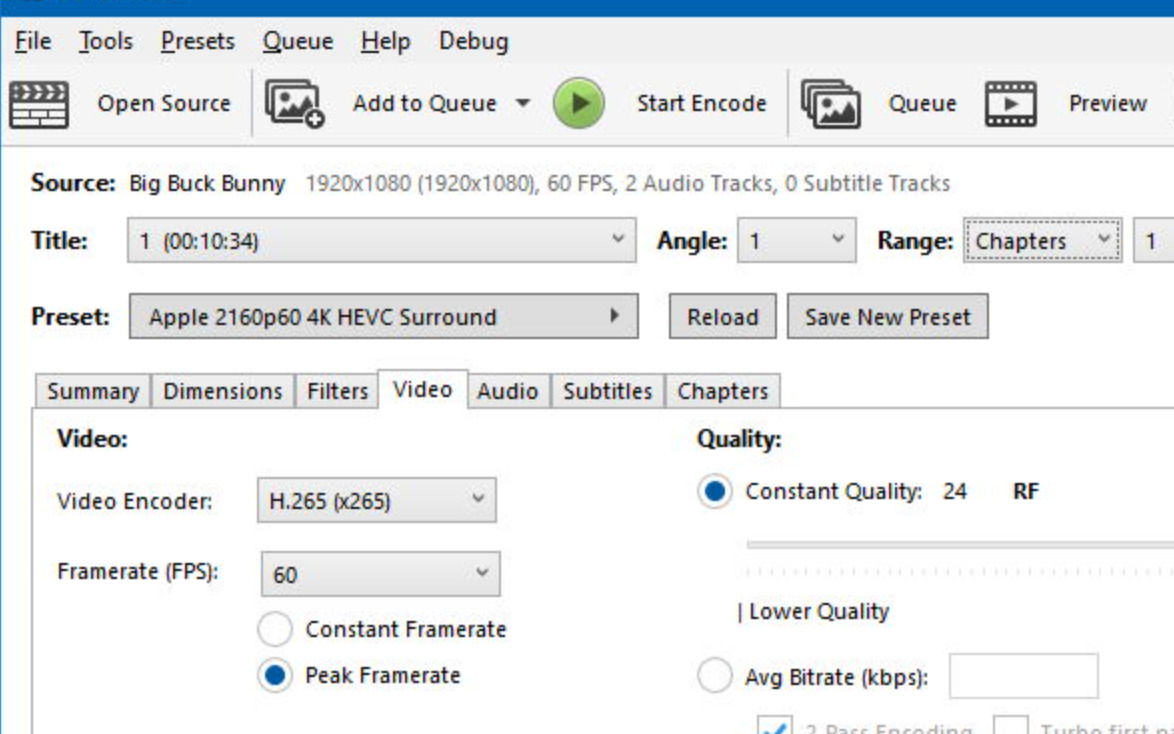Viewport: 1174px width, 734px height.
Task: Click the Avg Bitrate kbps input field
Action: point(1023,677)
